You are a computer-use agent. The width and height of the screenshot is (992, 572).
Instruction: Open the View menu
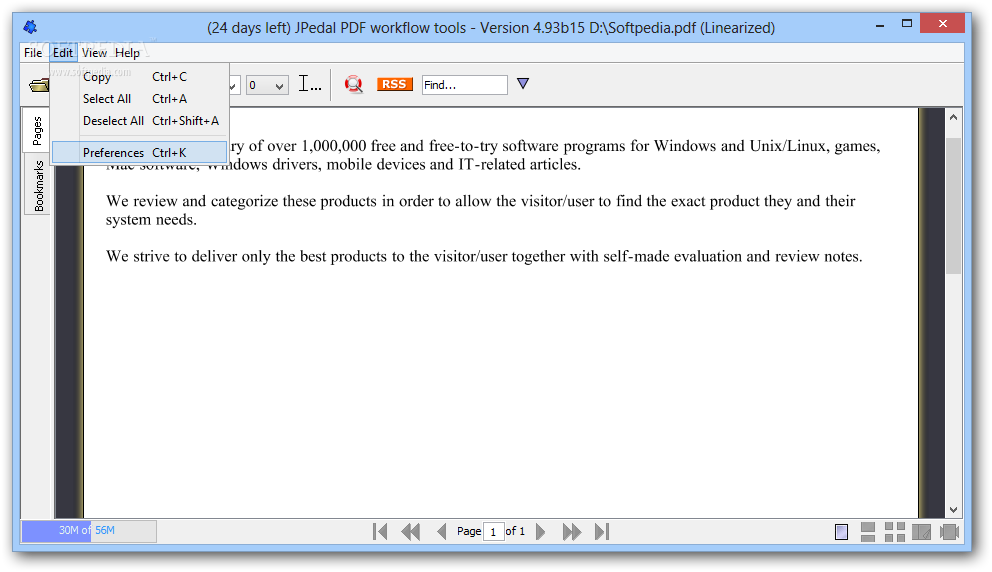[x=94, y=53]
